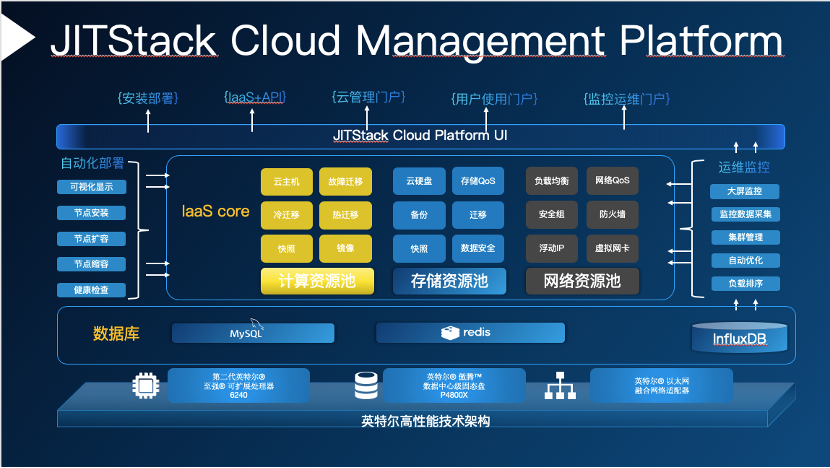Screen dimensions: 830x468
Task: Select the 负载均衡 network block
Action: tap(552, 181)
